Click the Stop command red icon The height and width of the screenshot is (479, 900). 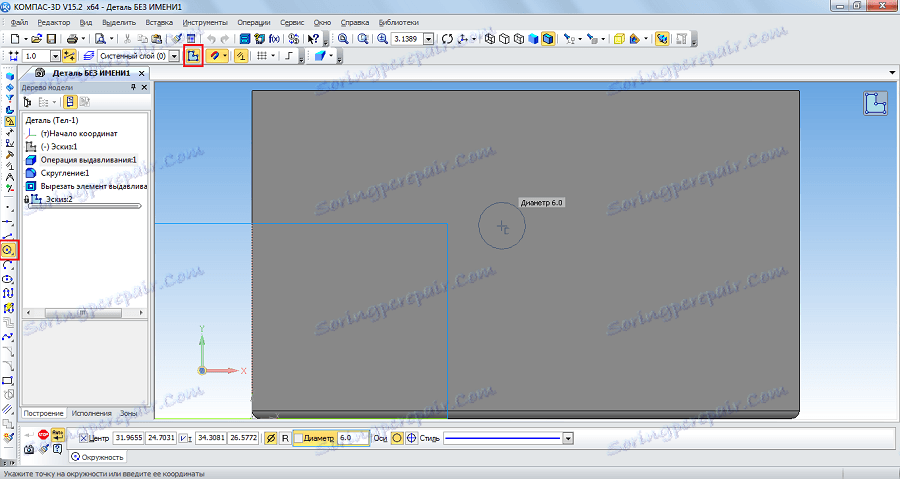43,435
